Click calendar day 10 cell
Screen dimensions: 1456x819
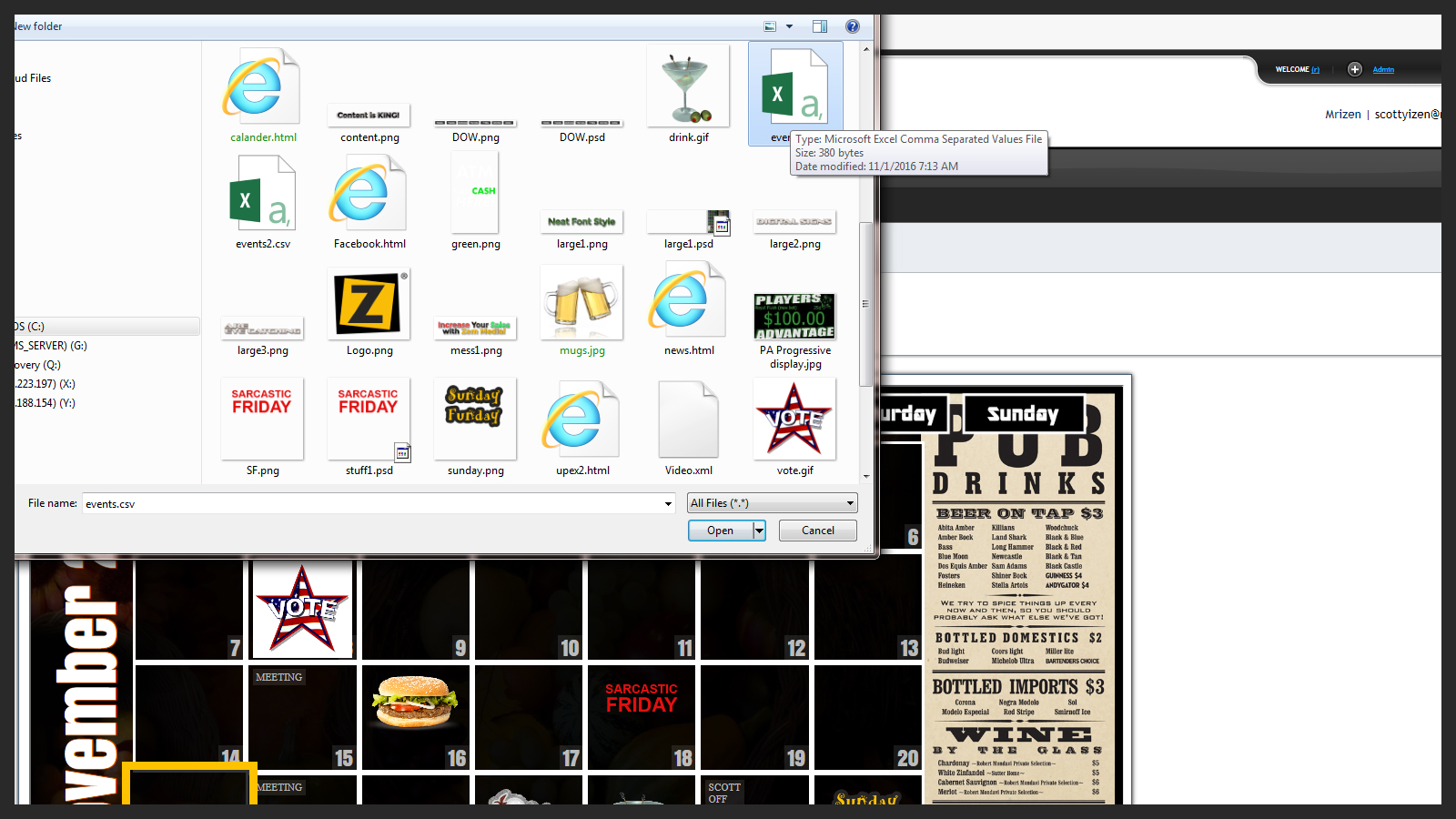coord(529,610)
